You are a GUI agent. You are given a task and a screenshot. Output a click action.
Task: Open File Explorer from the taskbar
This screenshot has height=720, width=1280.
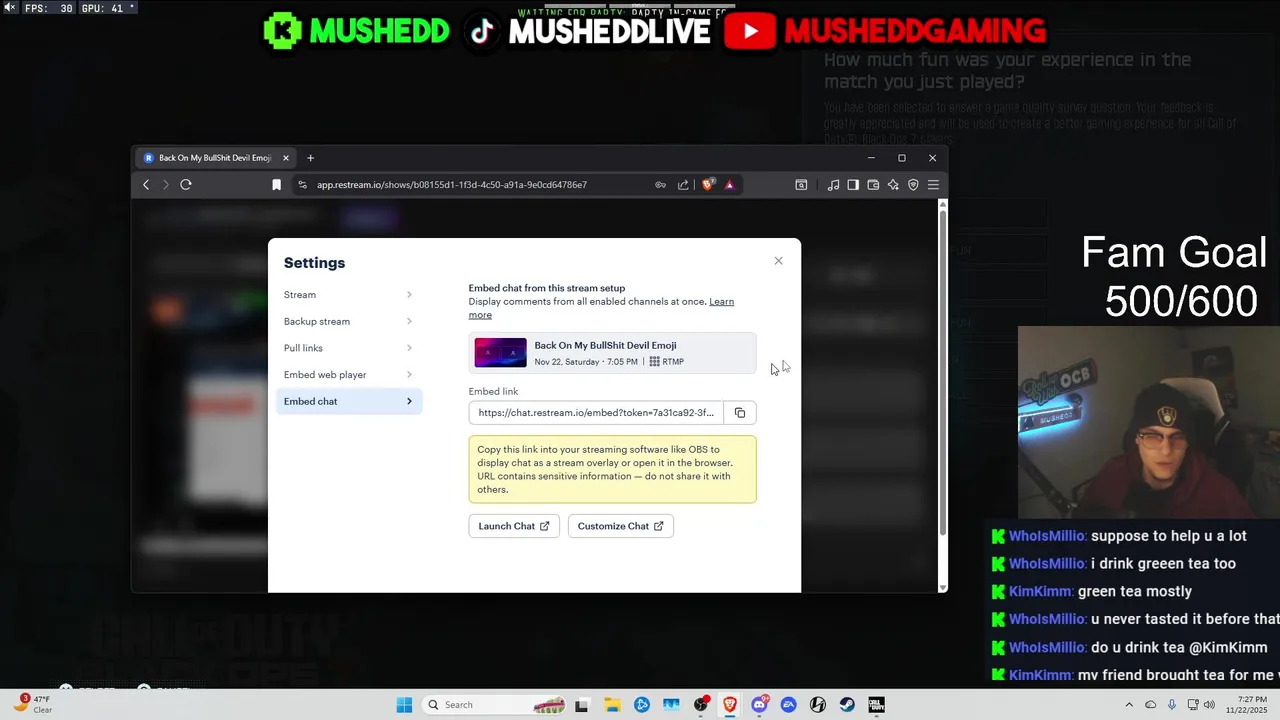[612, 705]
